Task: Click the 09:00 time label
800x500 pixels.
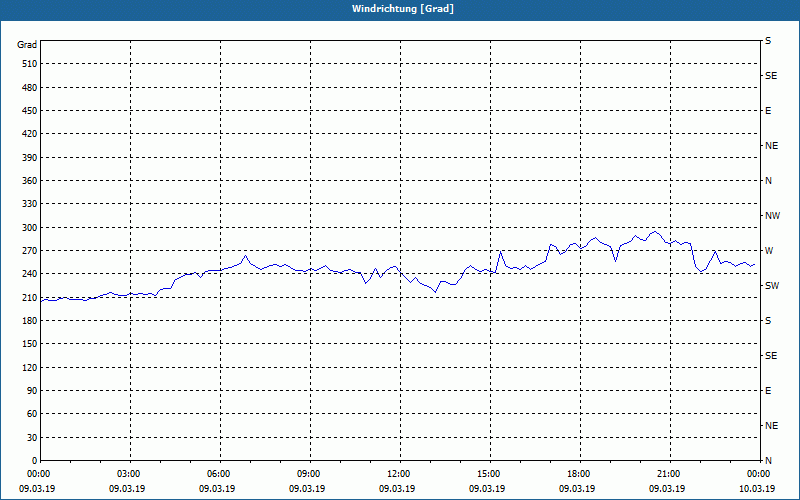Action: (x=310, y=474)
